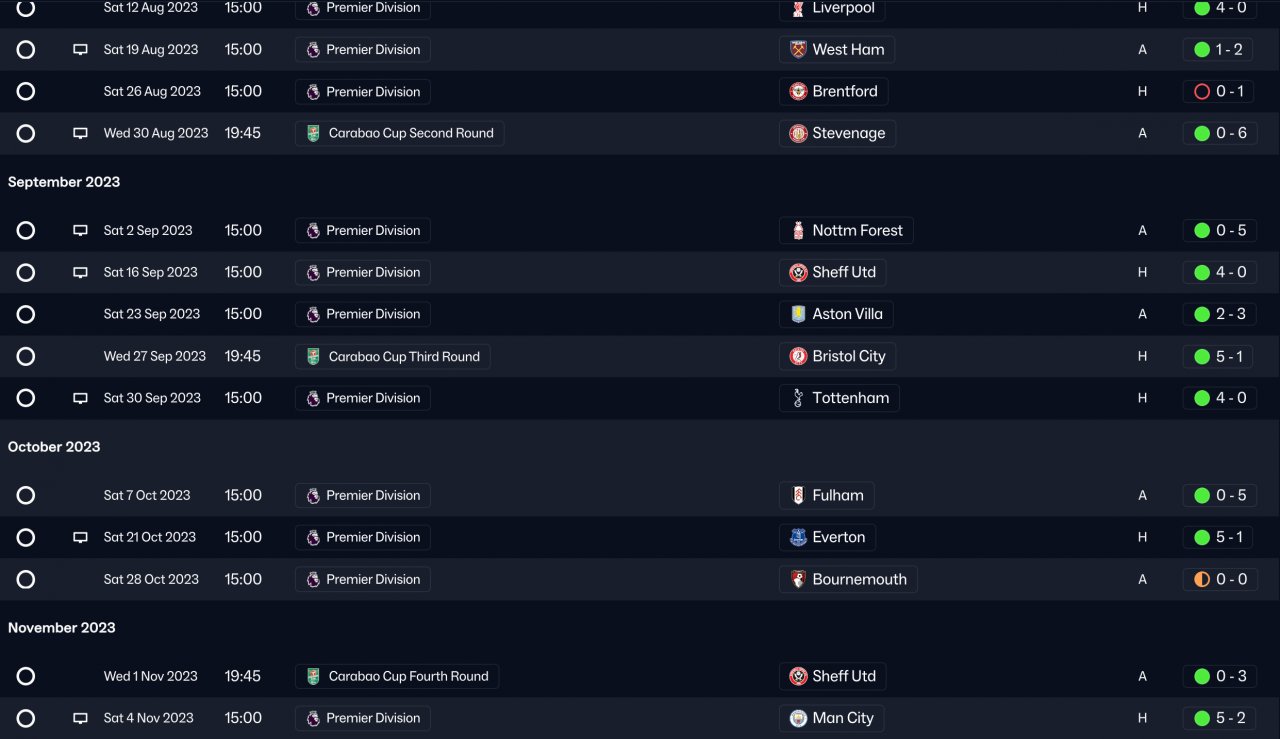Click the Stevenage club badge icon

[x=798, y=134]
